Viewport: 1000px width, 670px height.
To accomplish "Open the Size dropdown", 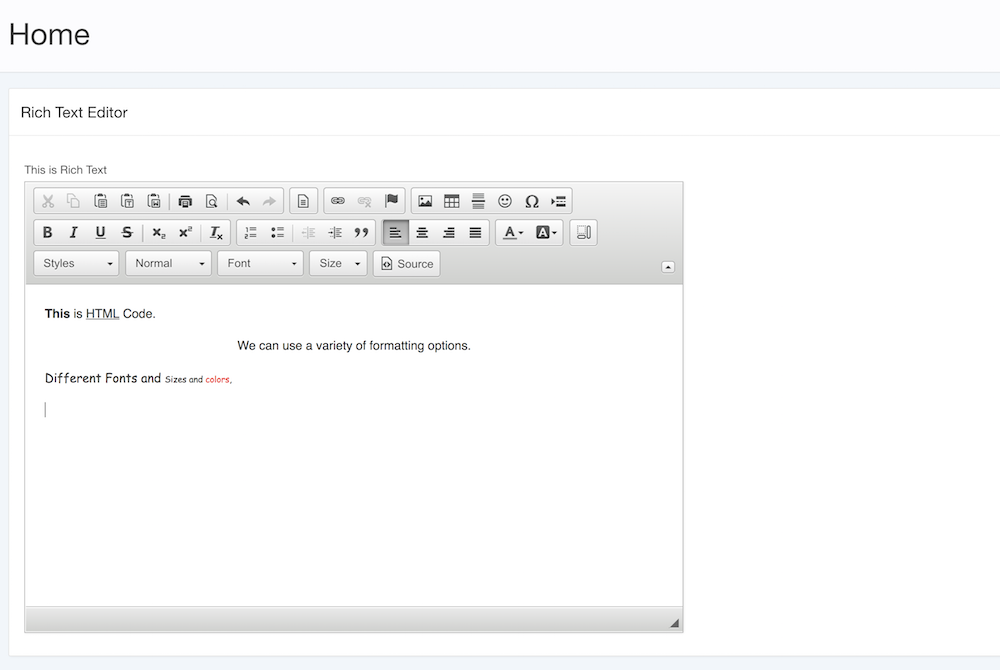I will (337, 263).
